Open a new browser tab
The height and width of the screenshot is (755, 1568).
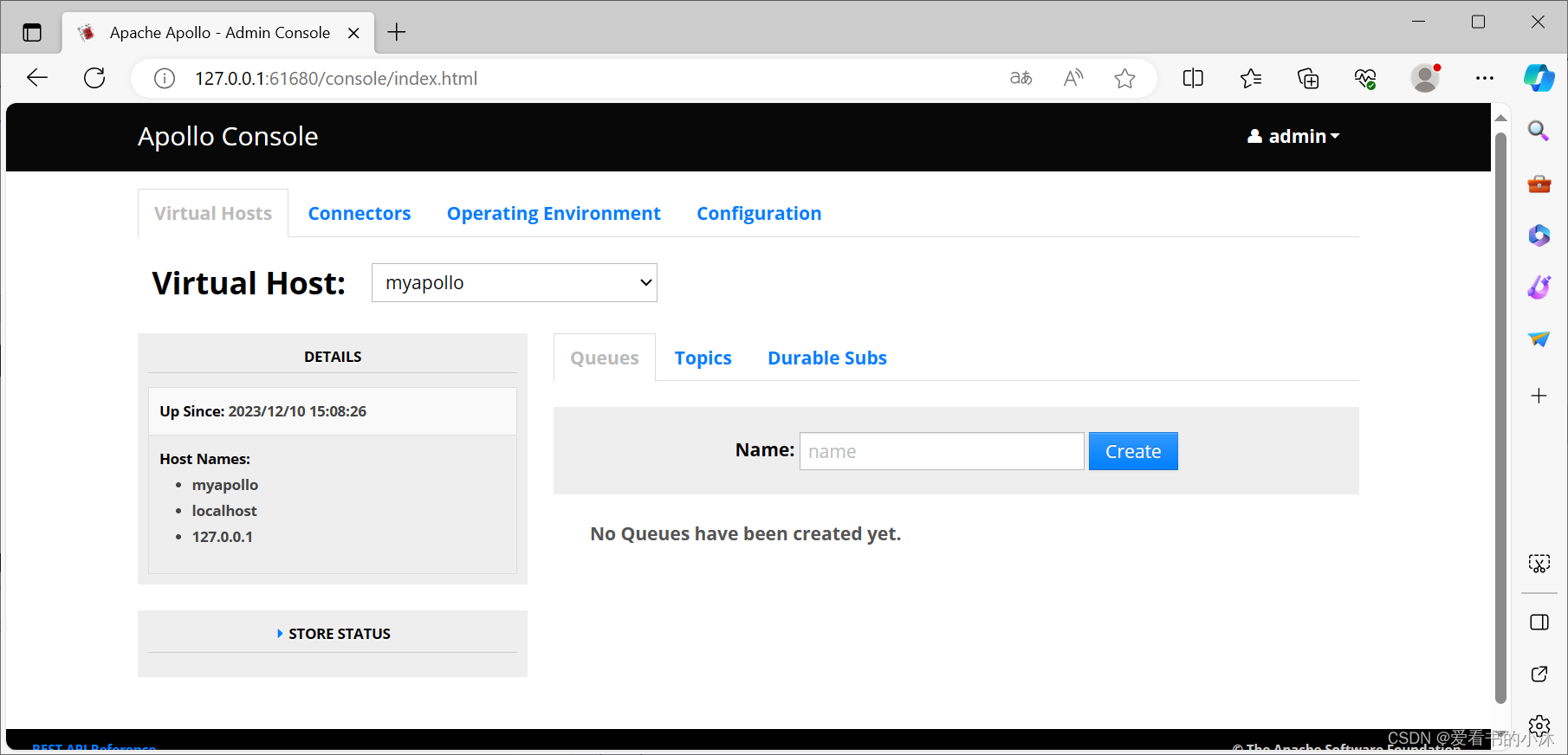tap(397, 32)
